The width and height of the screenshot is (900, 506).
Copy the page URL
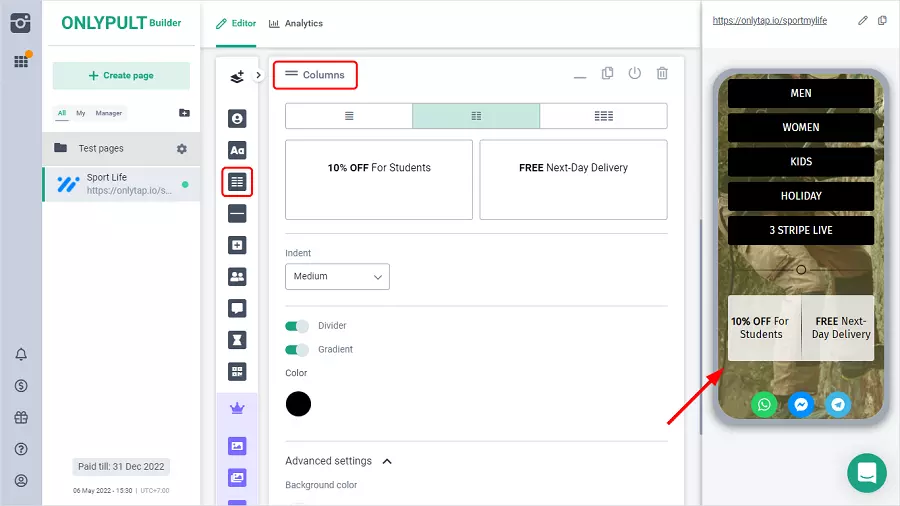(x=882, y=20)
